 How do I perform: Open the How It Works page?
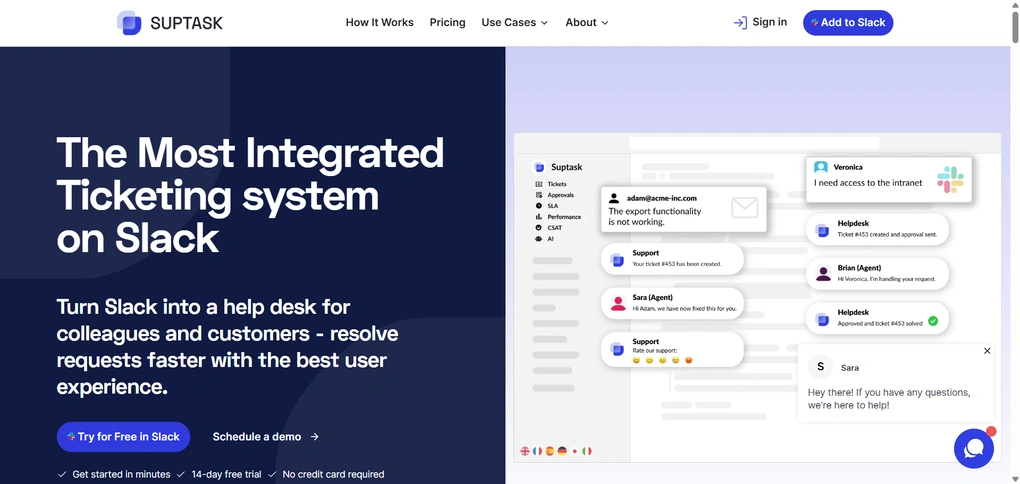(x=379, y=23)
